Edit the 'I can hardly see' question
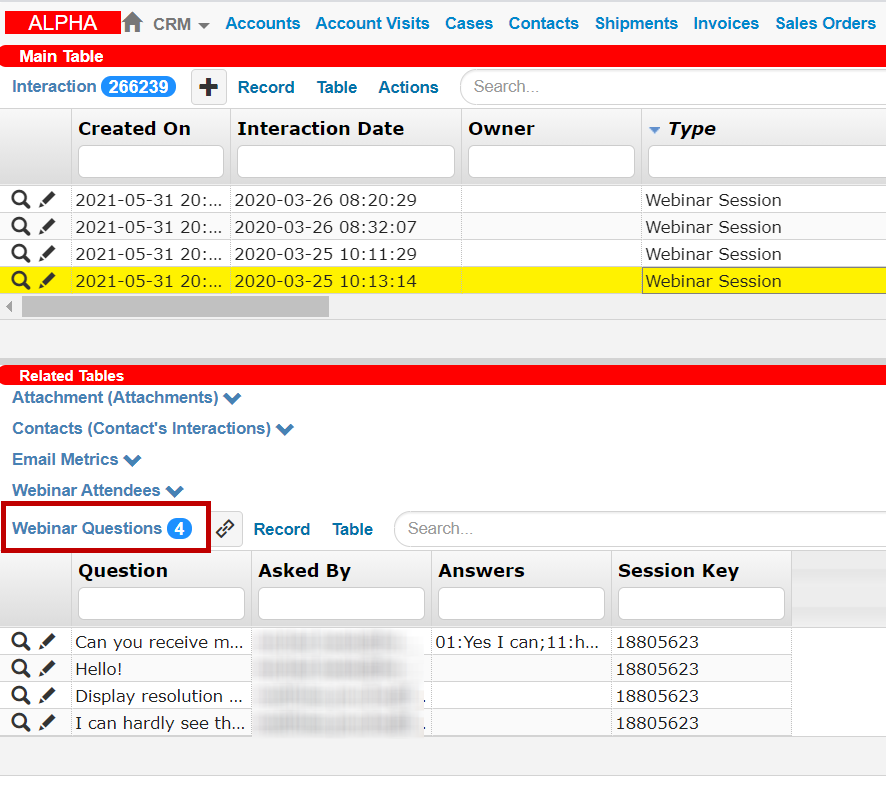 (47, 723)
